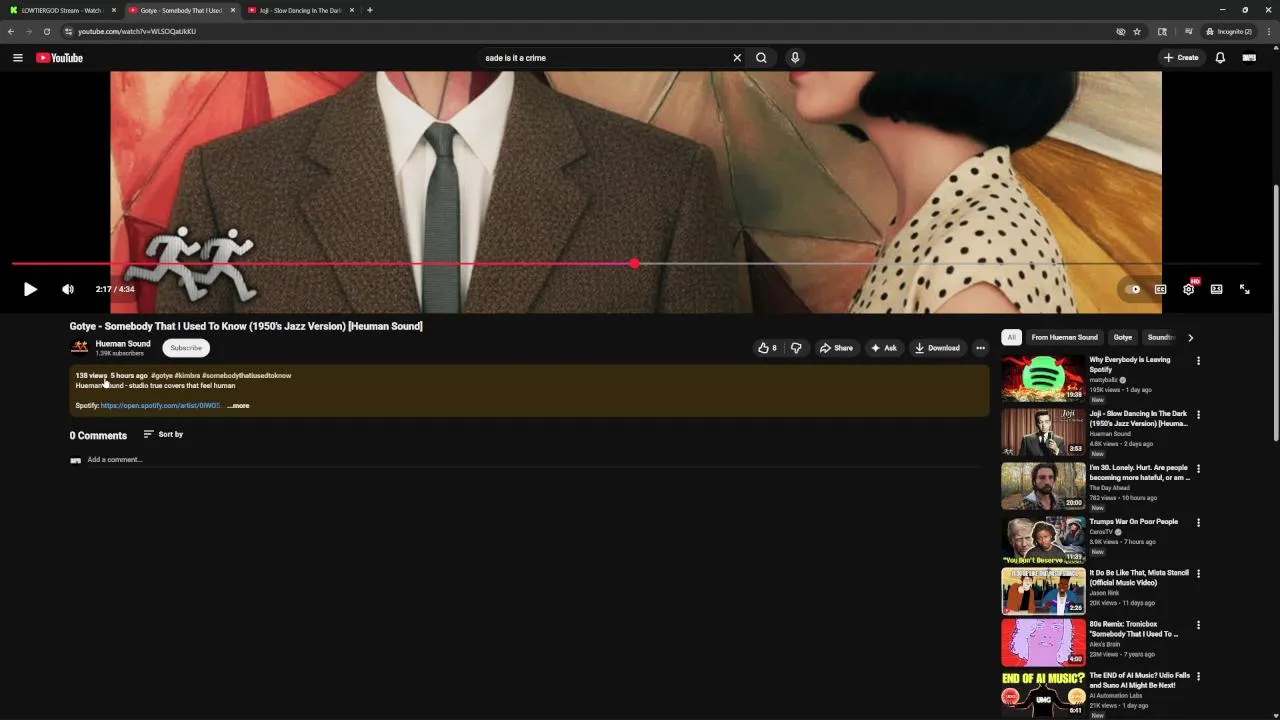This screenshot has width=1280, height=720.
Task: Open the account avatar menu
Action: [1249, 58]
